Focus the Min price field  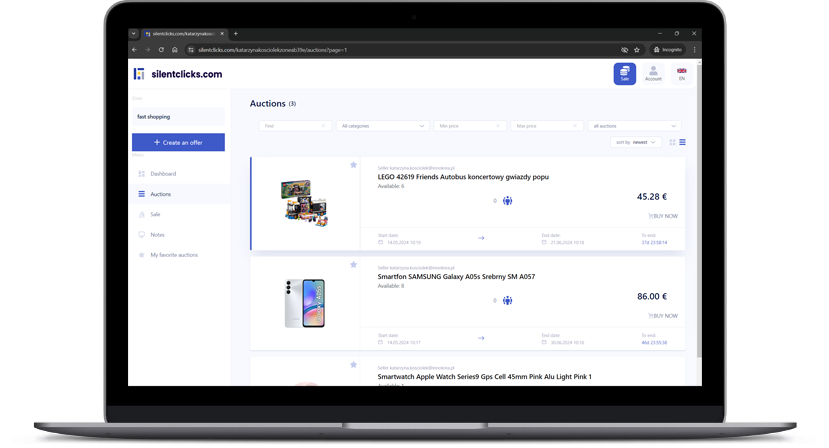(470, 126)
